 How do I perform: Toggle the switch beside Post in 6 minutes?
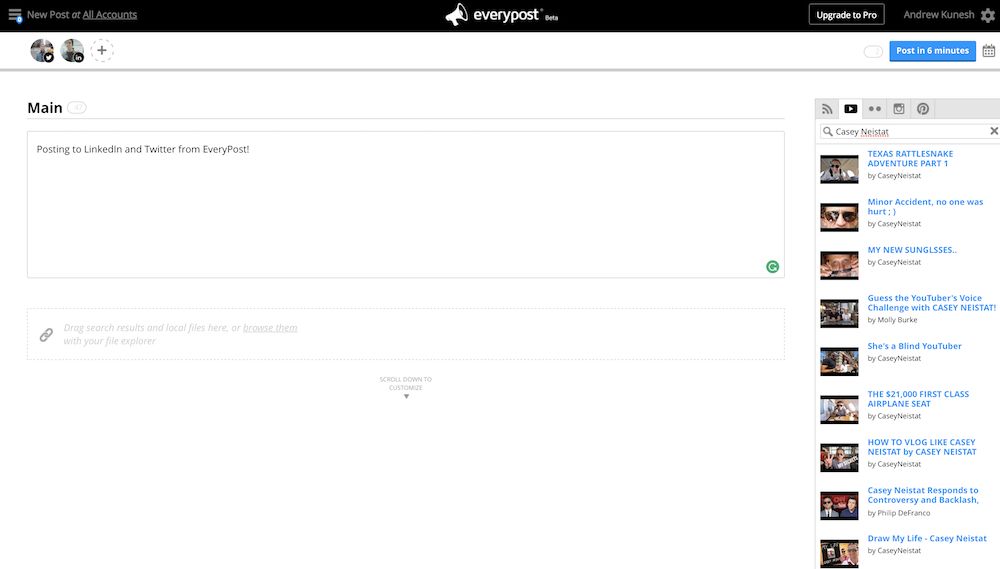[x=873, y=51]
